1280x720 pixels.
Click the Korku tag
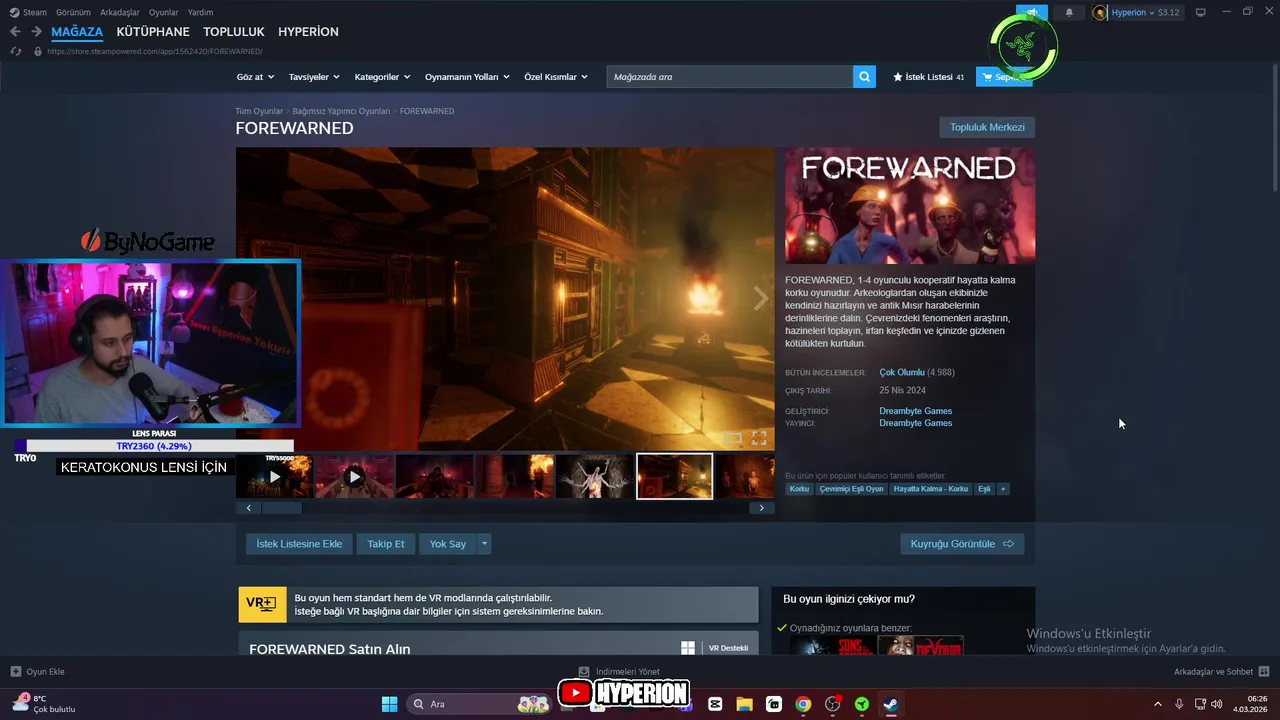pyautogui.click(x=799, y=489)
